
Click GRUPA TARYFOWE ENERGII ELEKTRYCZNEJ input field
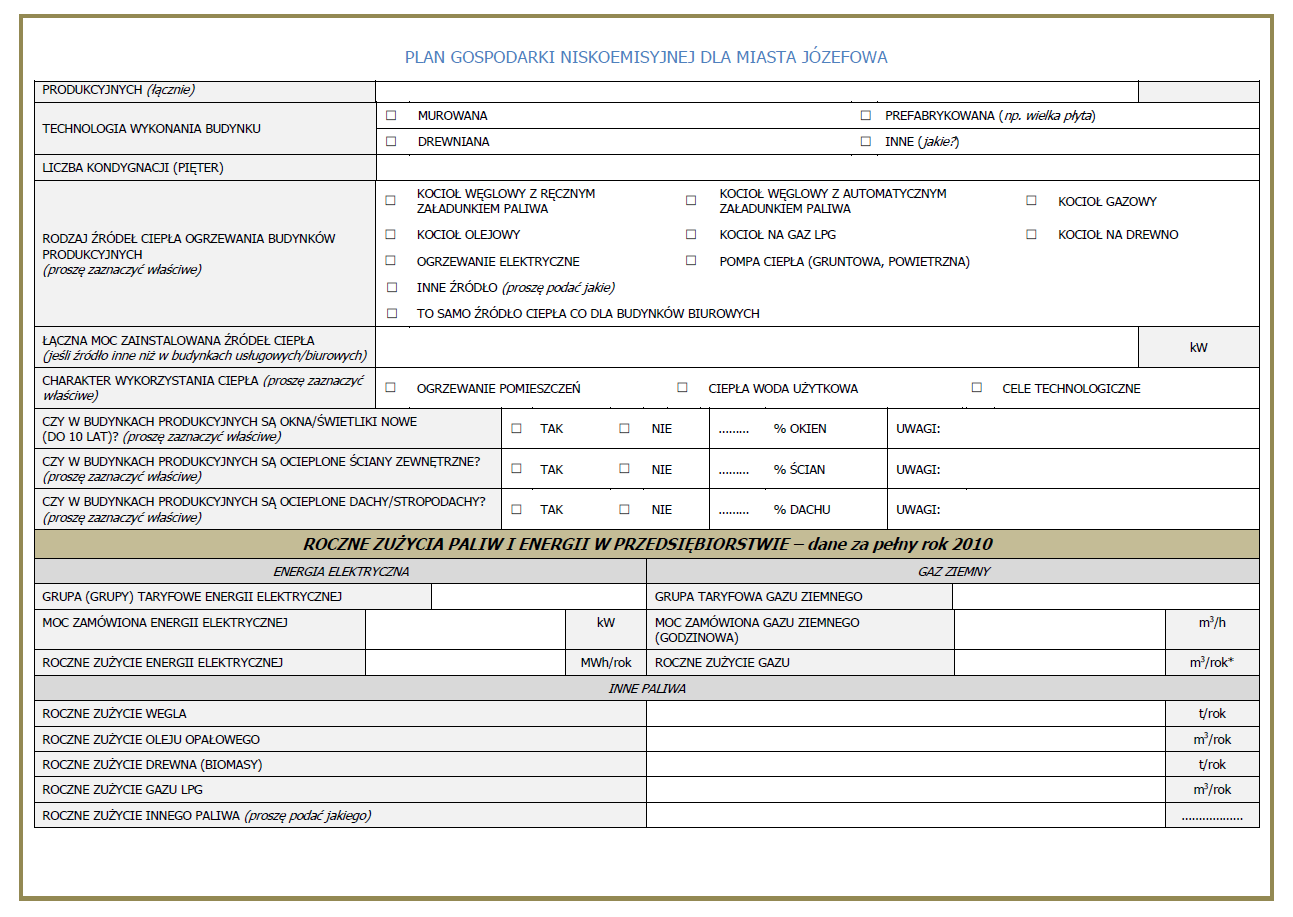click(x=539, y=597)
